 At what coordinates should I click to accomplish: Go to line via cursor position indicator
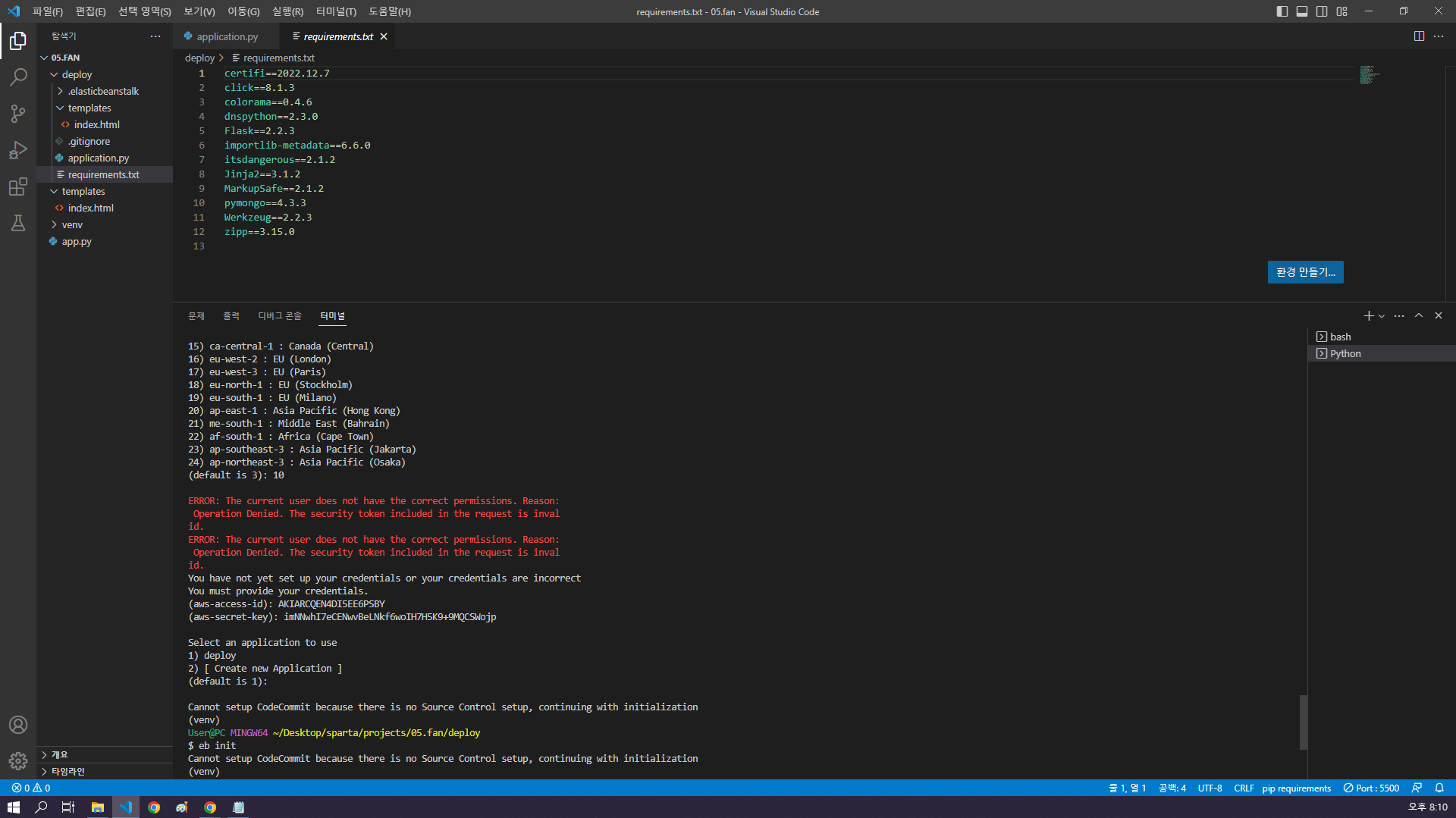[1128, 788]
